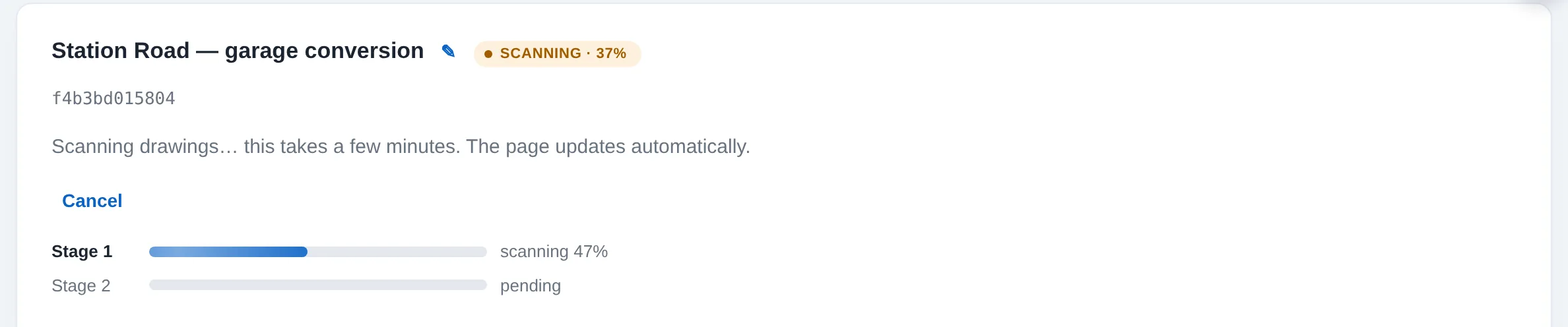Click the orange dot in the scanning badge
1568x327 pixels.
(488, 54)
